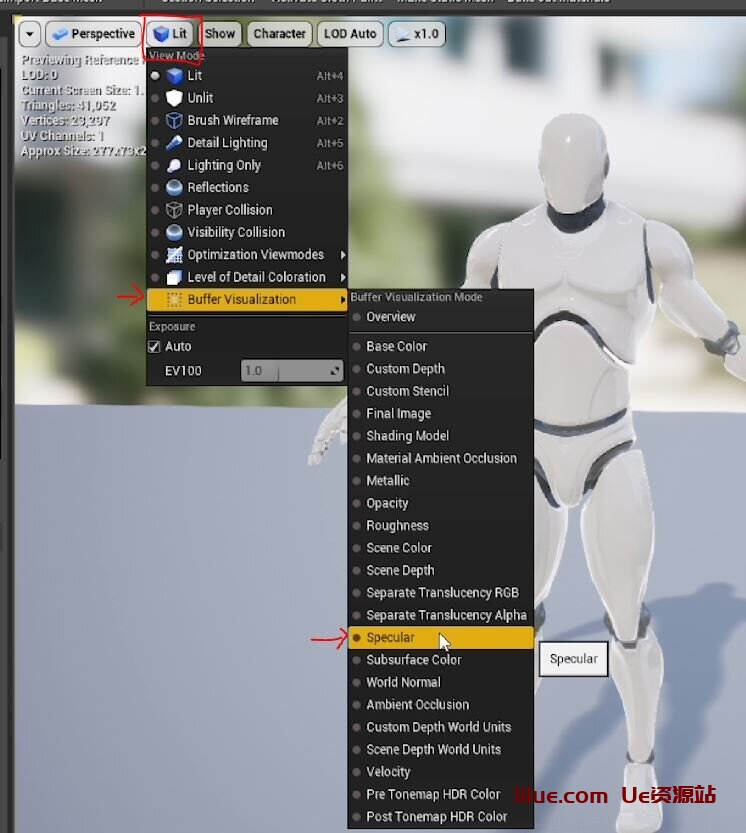
Task: Select the Reflections sphere icon
Action: click(175, 188)
